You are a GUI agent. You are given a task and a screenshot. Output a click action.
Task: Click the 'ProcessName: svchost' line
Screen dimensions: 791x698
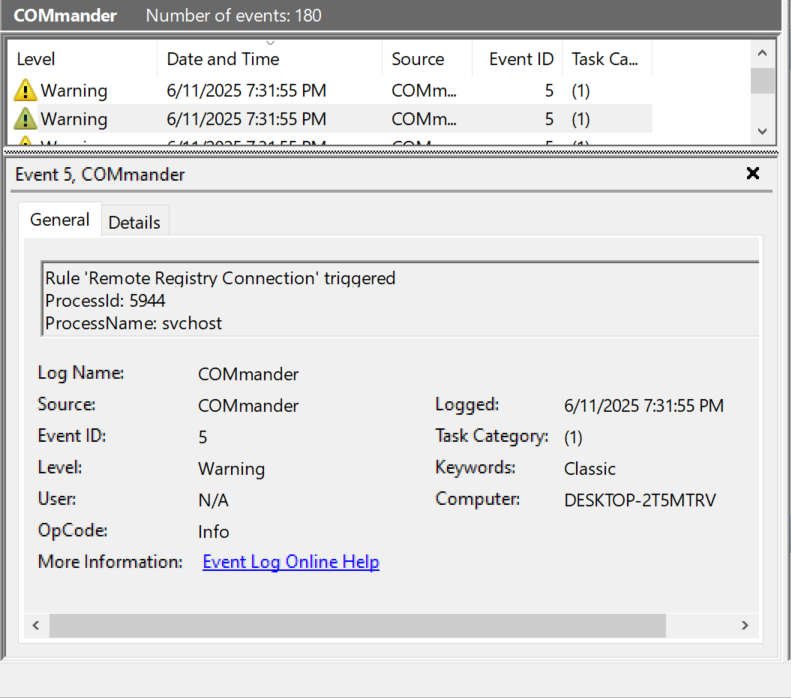tap(133, 323)
